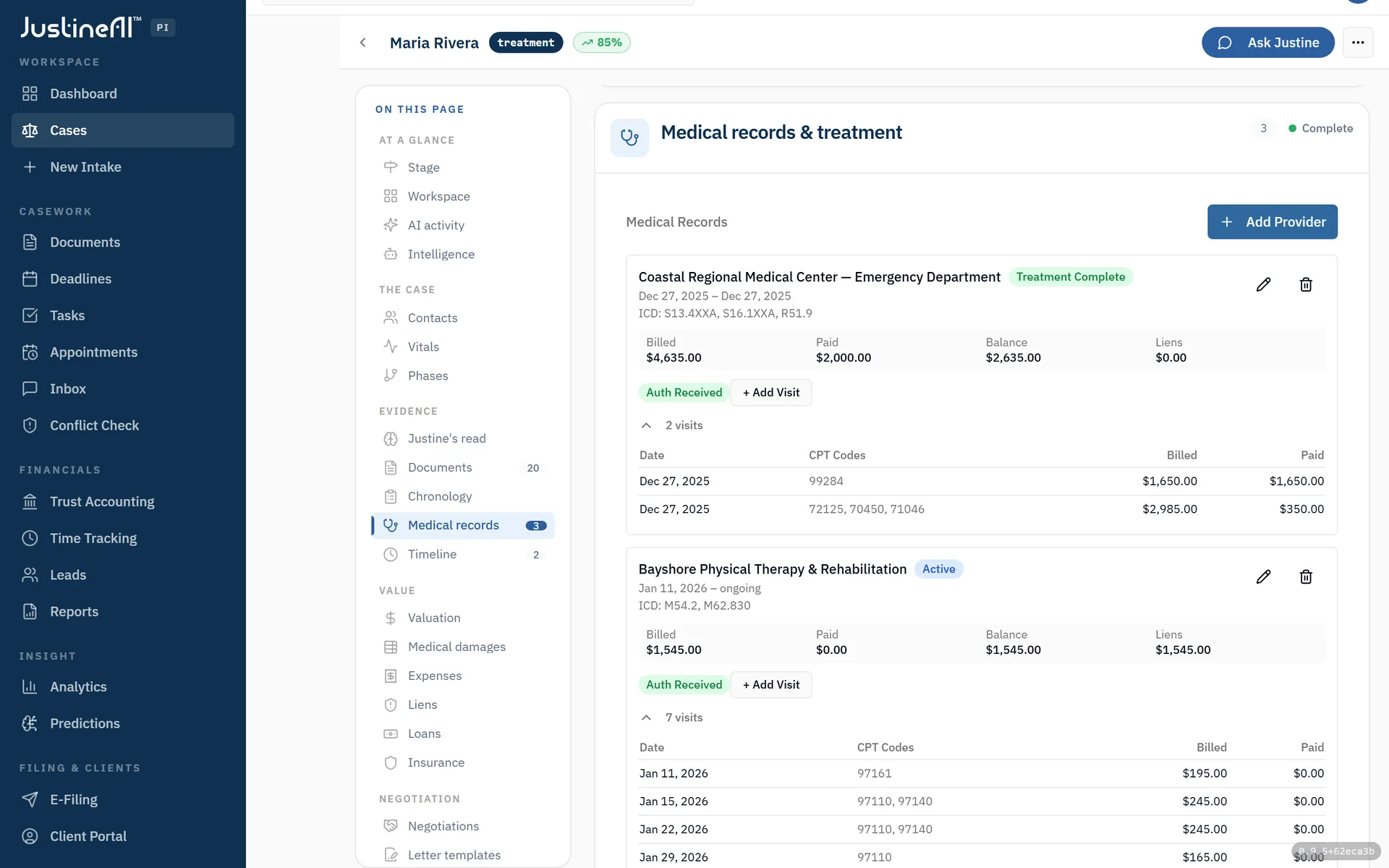Go to E-Filing in the sidebar
Screen dimensions: 1389x868
click(x=123, y=799)
